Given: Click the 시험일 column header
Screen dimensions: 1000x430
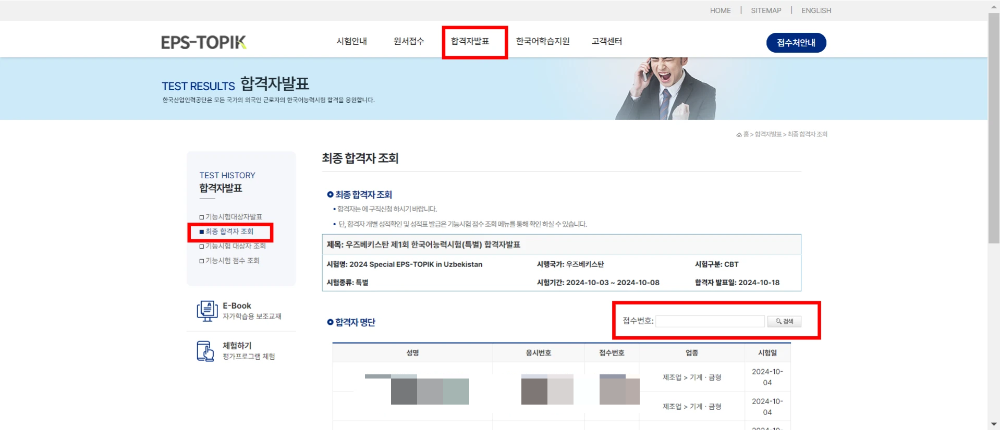Looking at the screenshot, I should pyautogui.click(x=767, y=353).
